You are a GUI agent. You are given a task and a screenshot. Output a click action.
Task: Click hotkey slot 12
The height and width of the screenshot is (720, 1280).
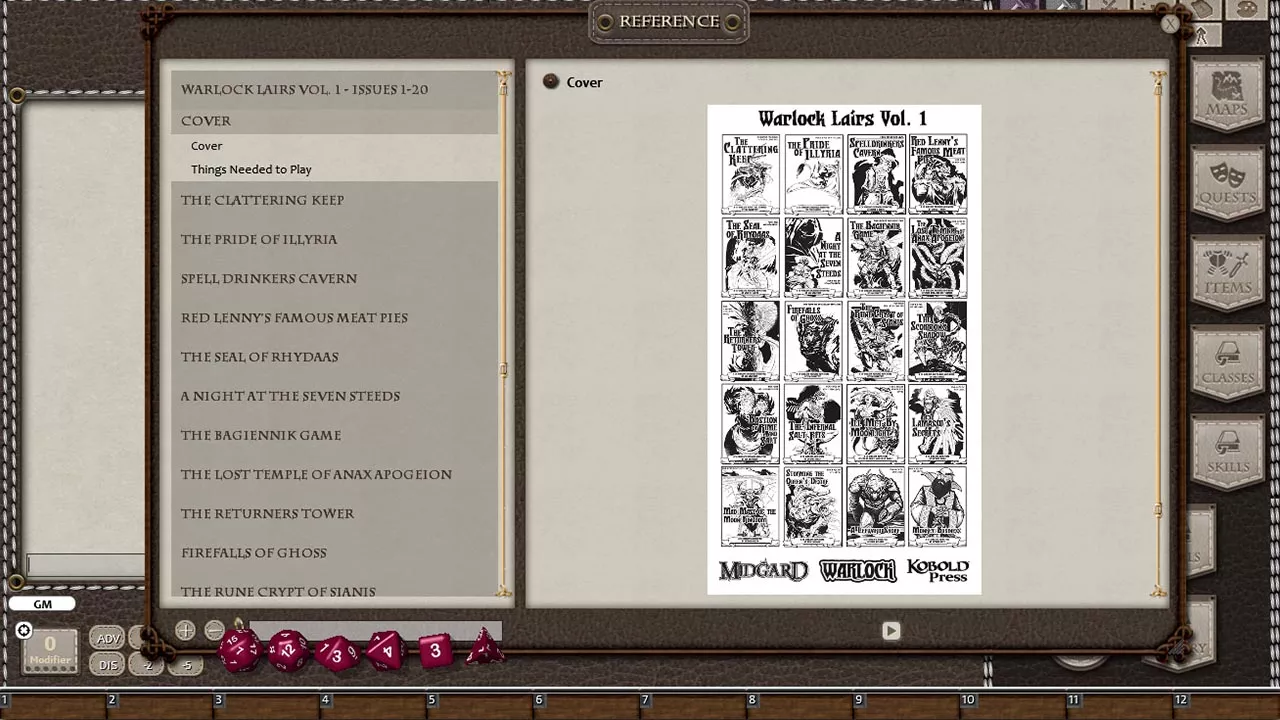pos(1228,707)
